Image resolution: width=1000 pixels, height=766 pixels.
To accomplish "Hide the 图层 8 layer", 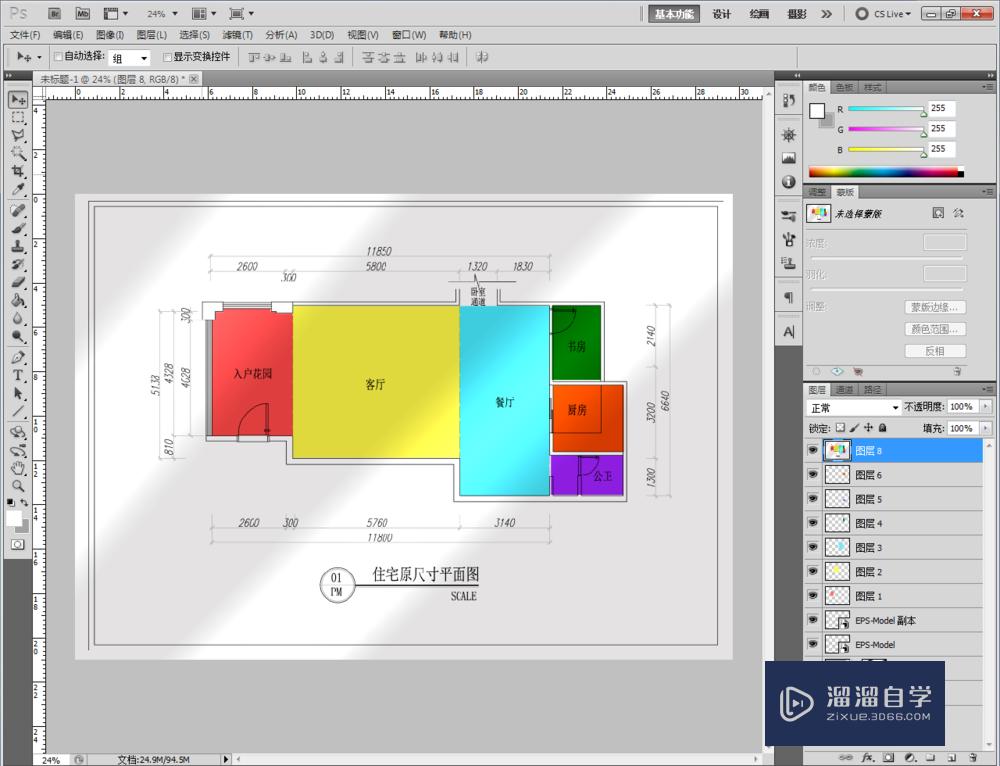I will pyautogui.click(x=813, y=450).
